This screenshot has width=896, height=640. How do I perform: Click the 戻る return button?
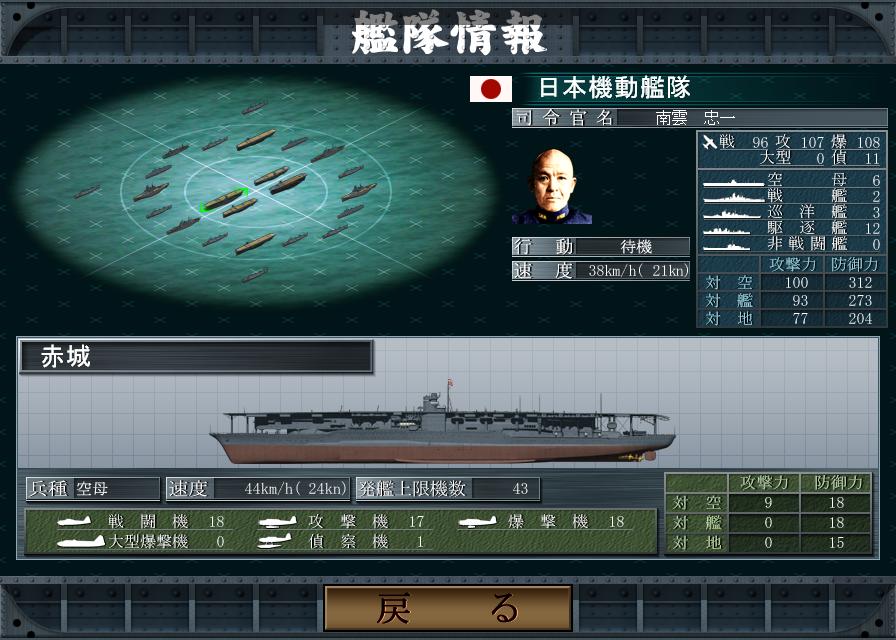tap(448, 607)
